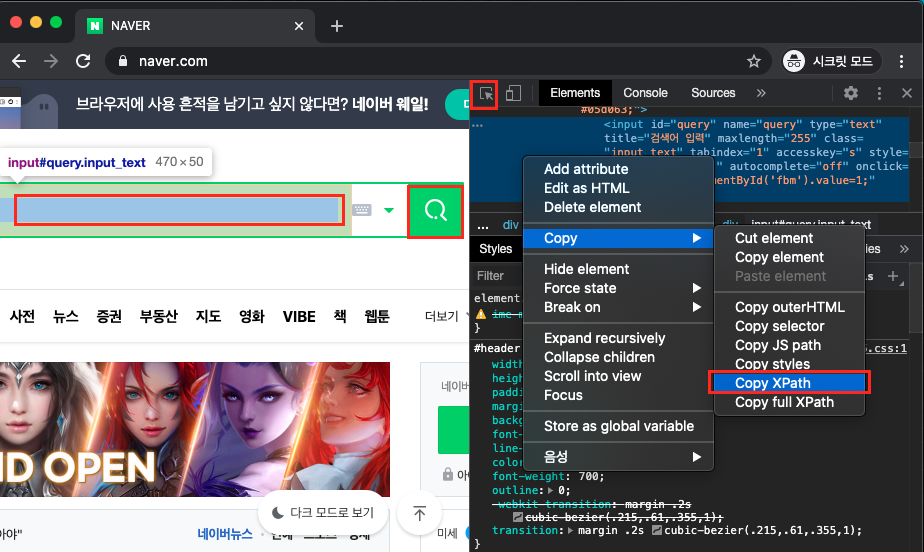Choose Collapse children
924x552 pixels.
[x=618, y=357]
